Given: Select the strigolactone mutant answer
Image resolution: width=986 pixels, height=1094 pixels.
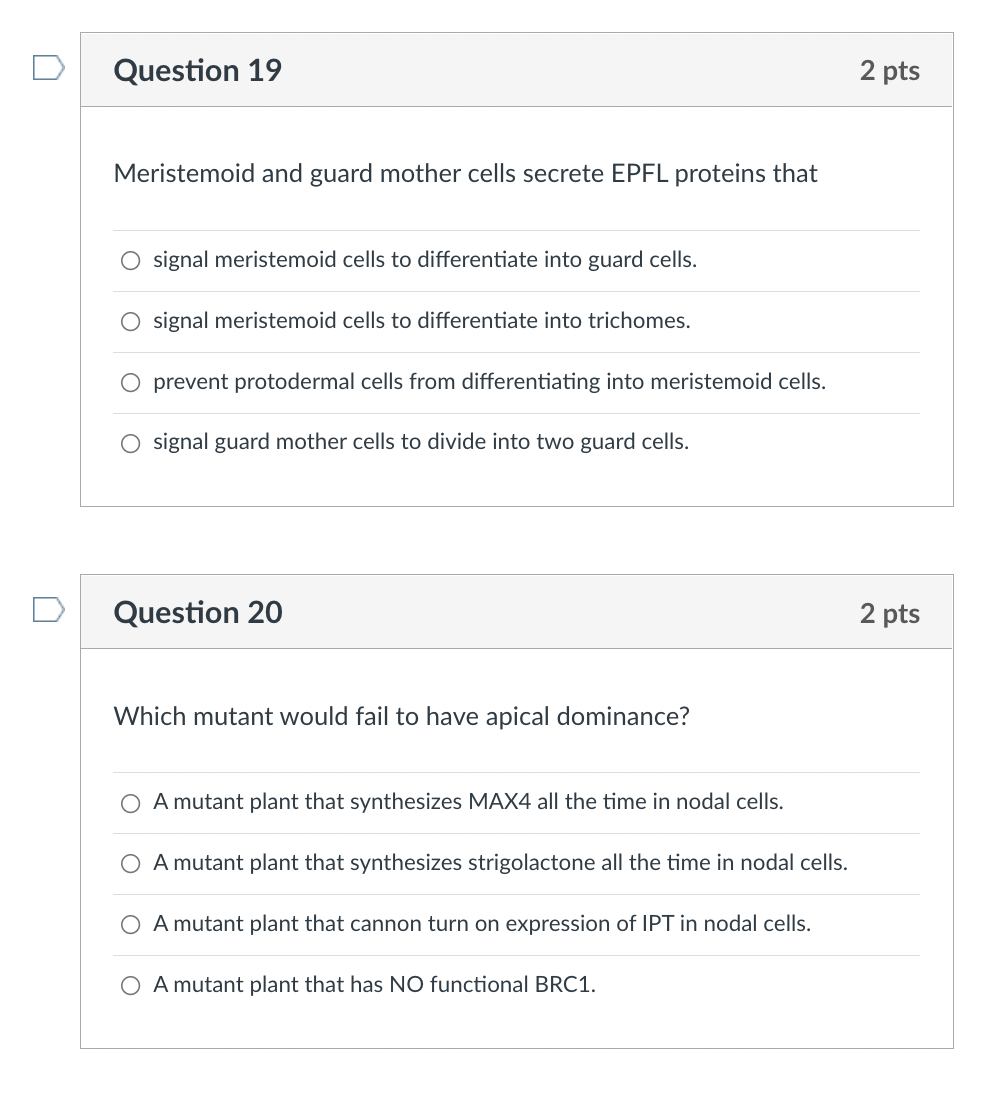Looking at the screenshot, I should click(130, 864).
